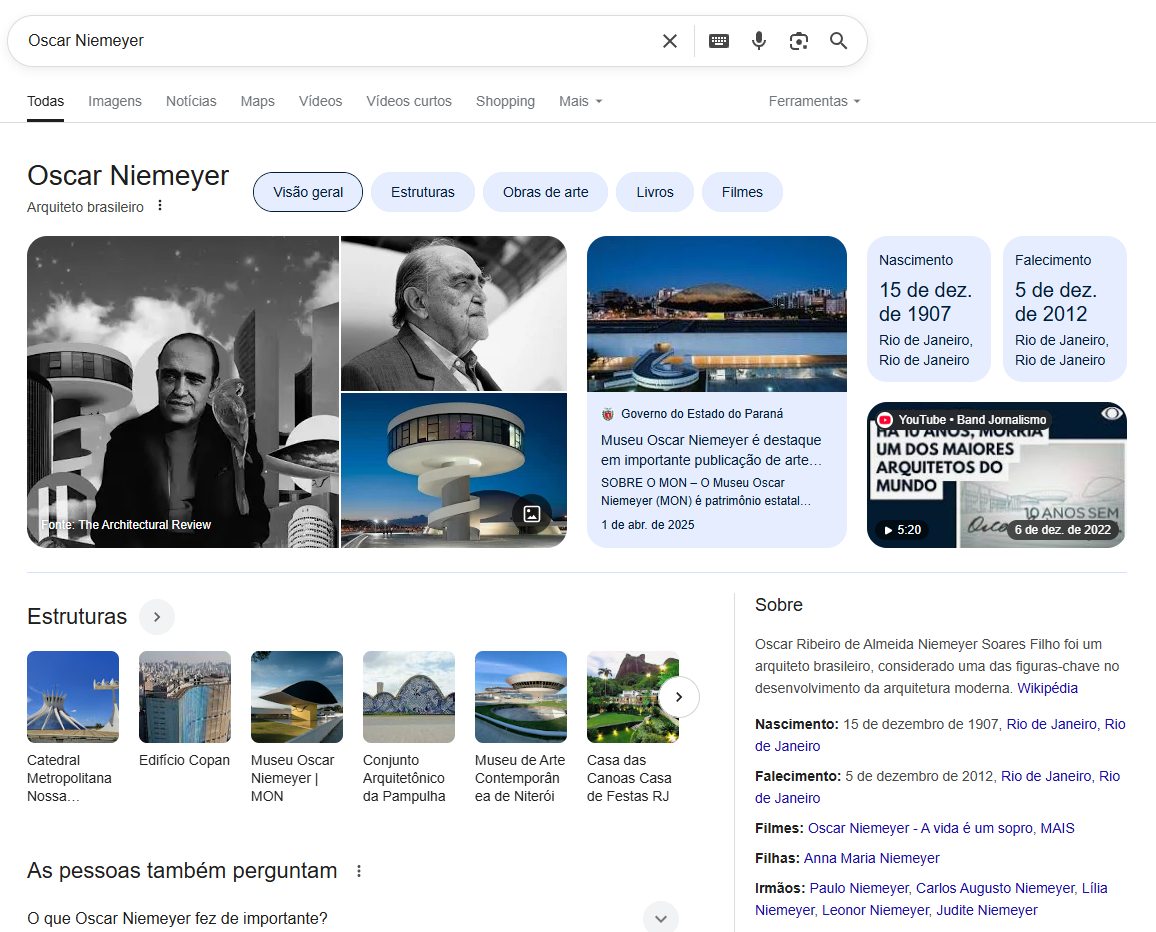
Task: Open the three-dot menu beside Arquiteto brasileiro
Action: click(160, 206)
